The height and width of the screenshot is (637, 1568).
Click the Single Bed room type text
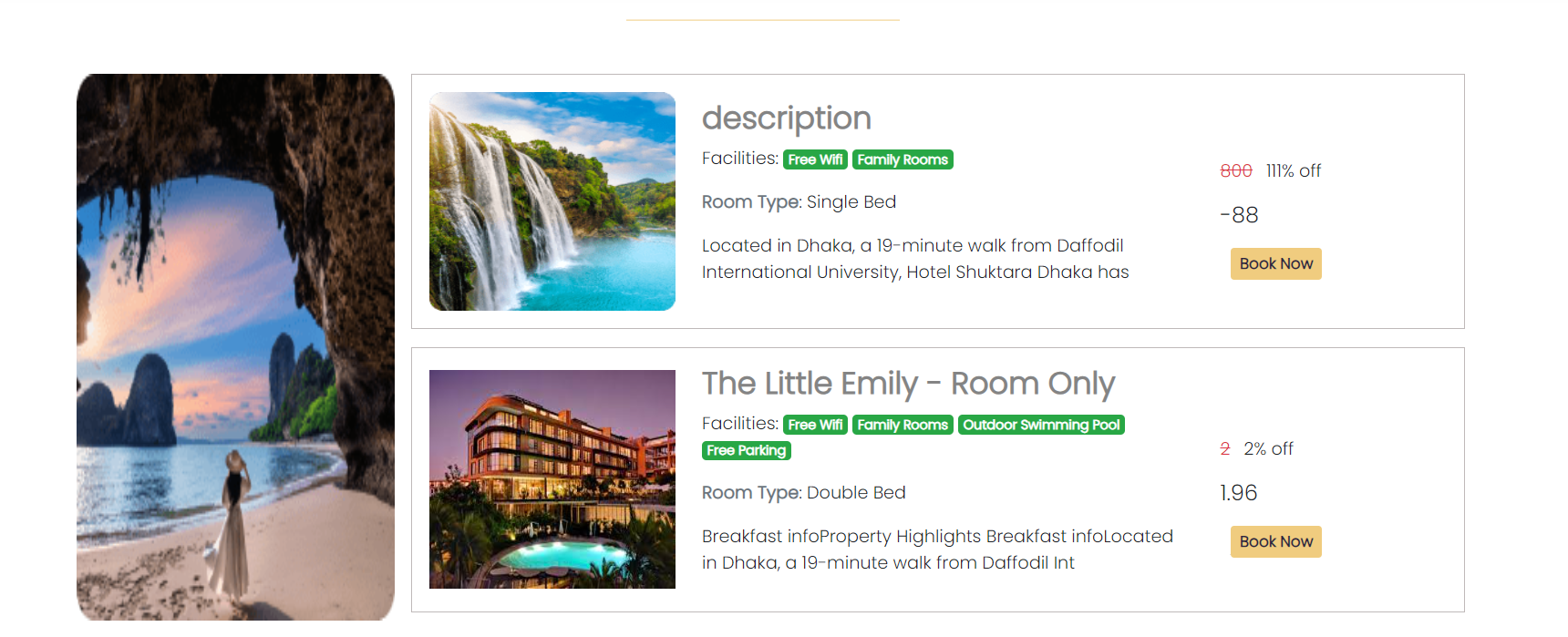pos(851,202)
